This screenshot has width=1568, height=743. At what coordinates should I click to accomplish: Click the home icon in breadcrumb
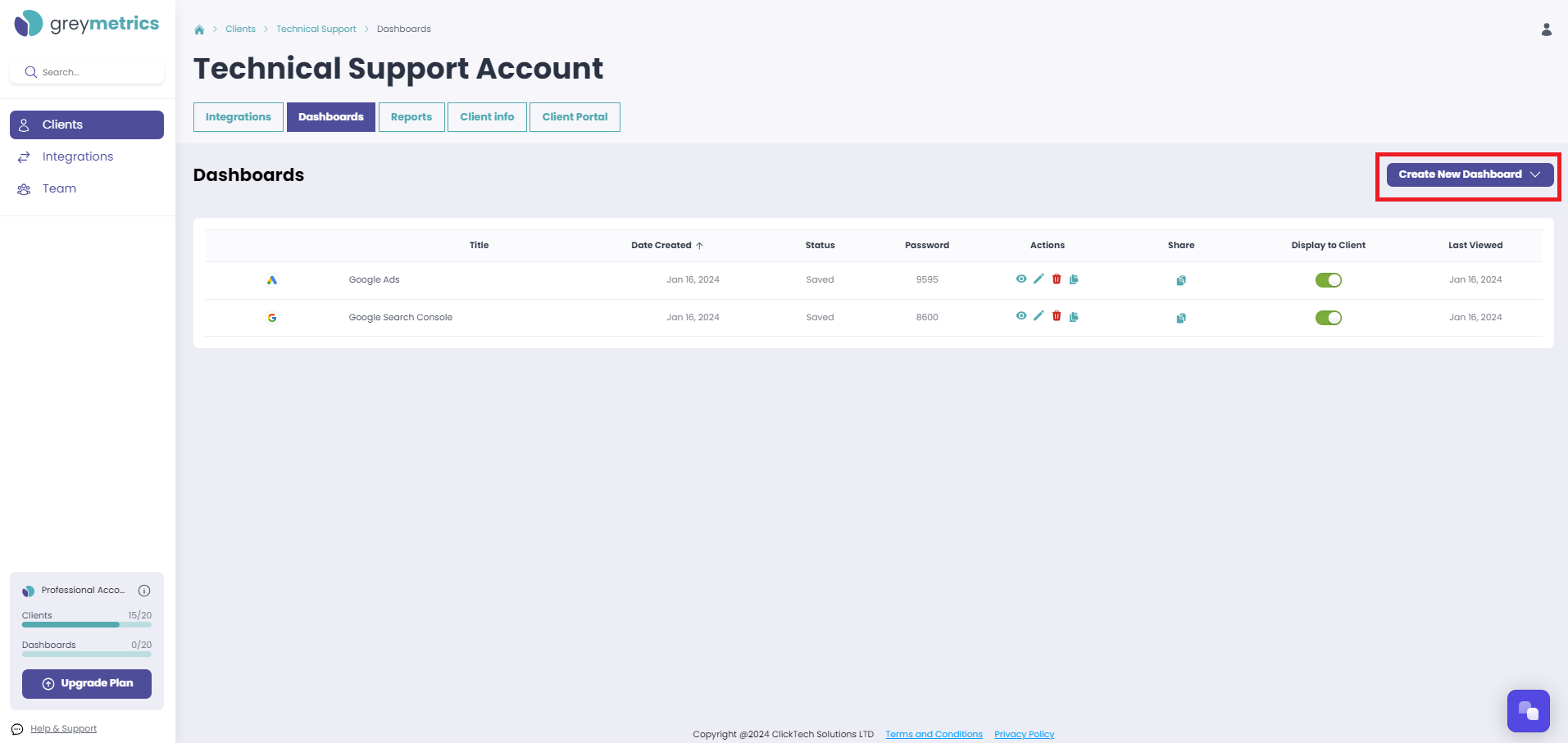[199, 29]
